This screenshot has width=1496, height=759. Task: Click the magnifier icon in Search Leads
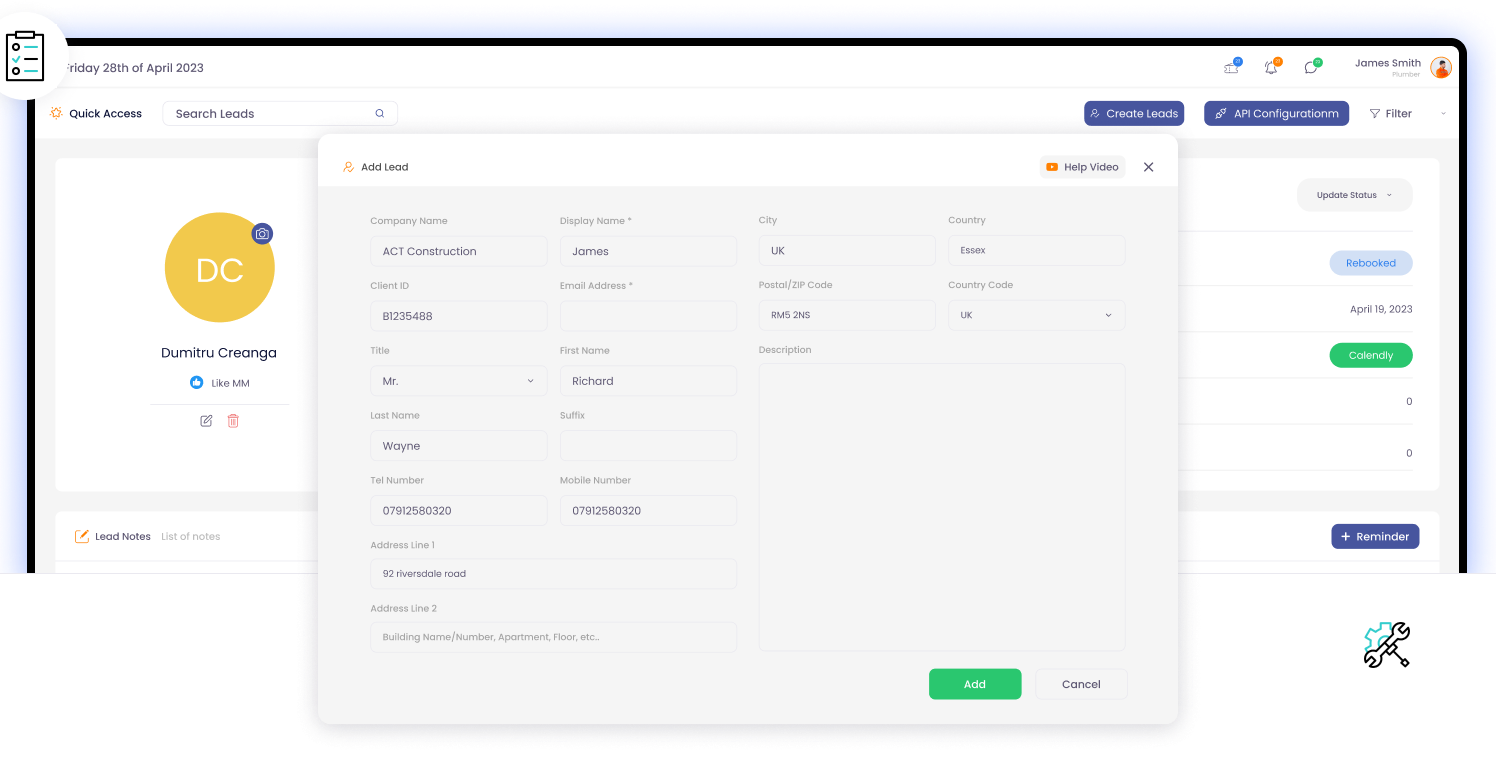tap(380, 114)
